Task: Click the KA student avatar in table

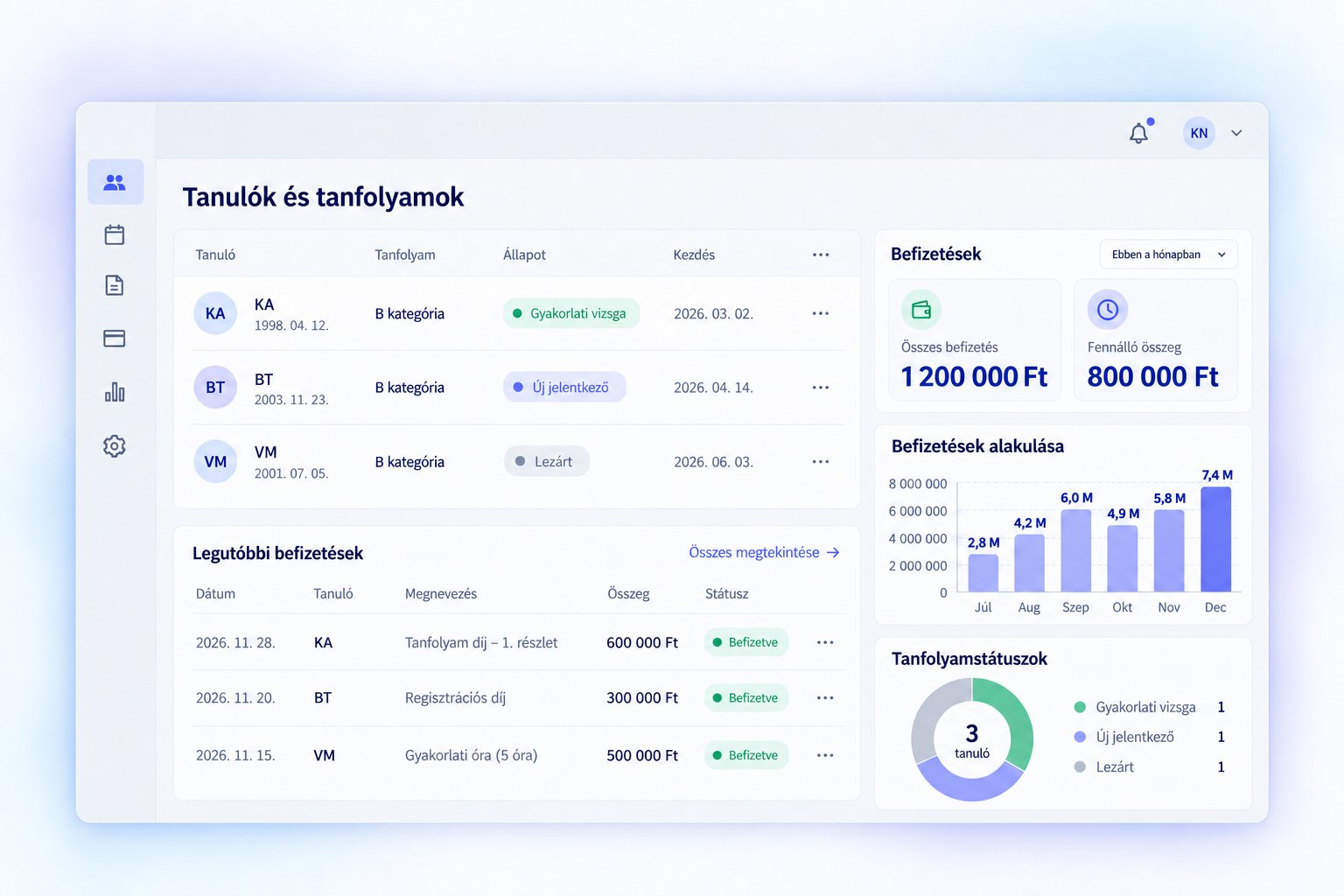Action: [x=215, y=313]
